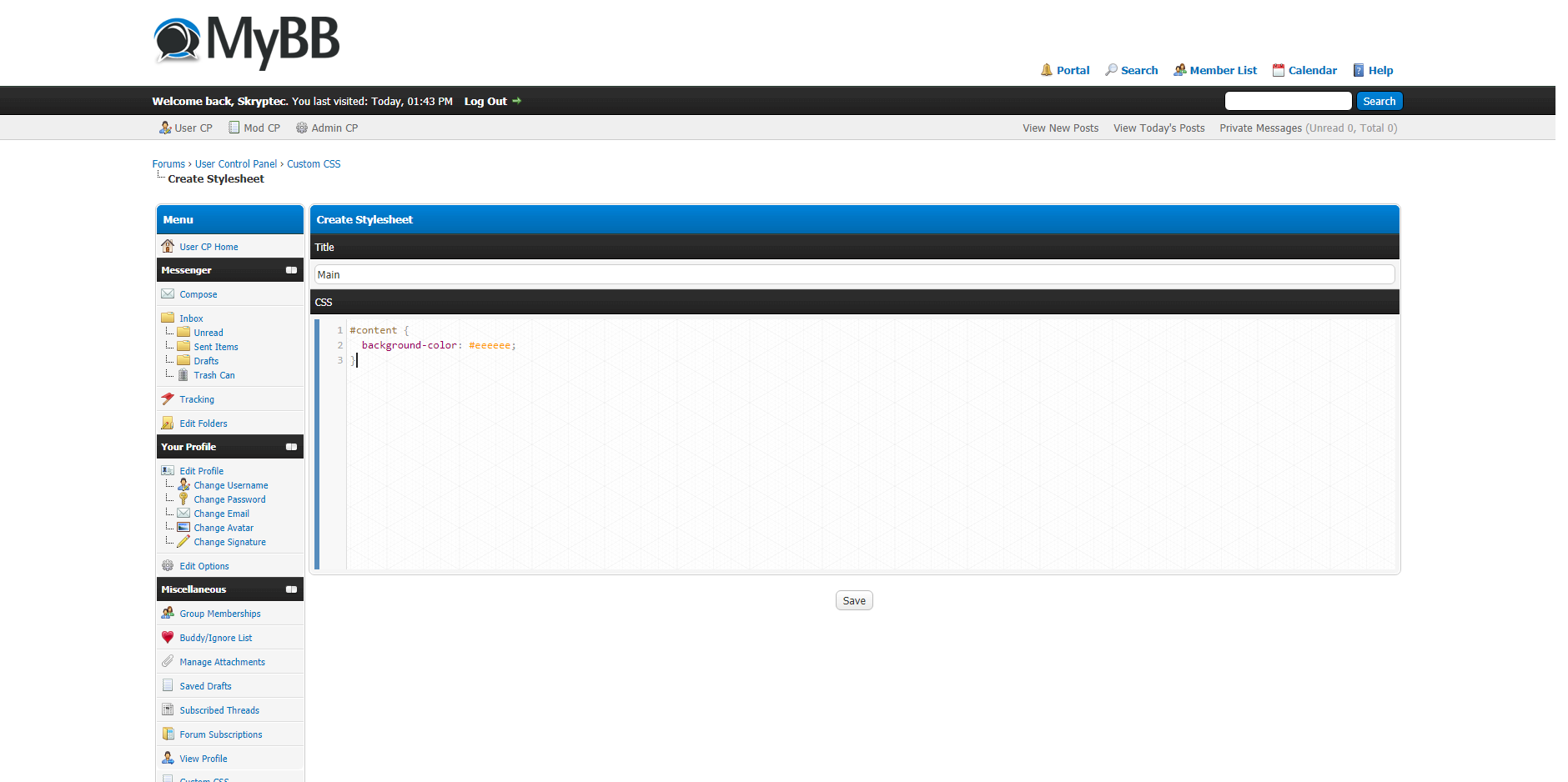This screenshot has width=1568, height=782.
Task: Click the Compose envelope icon
Action: [168, 293]
